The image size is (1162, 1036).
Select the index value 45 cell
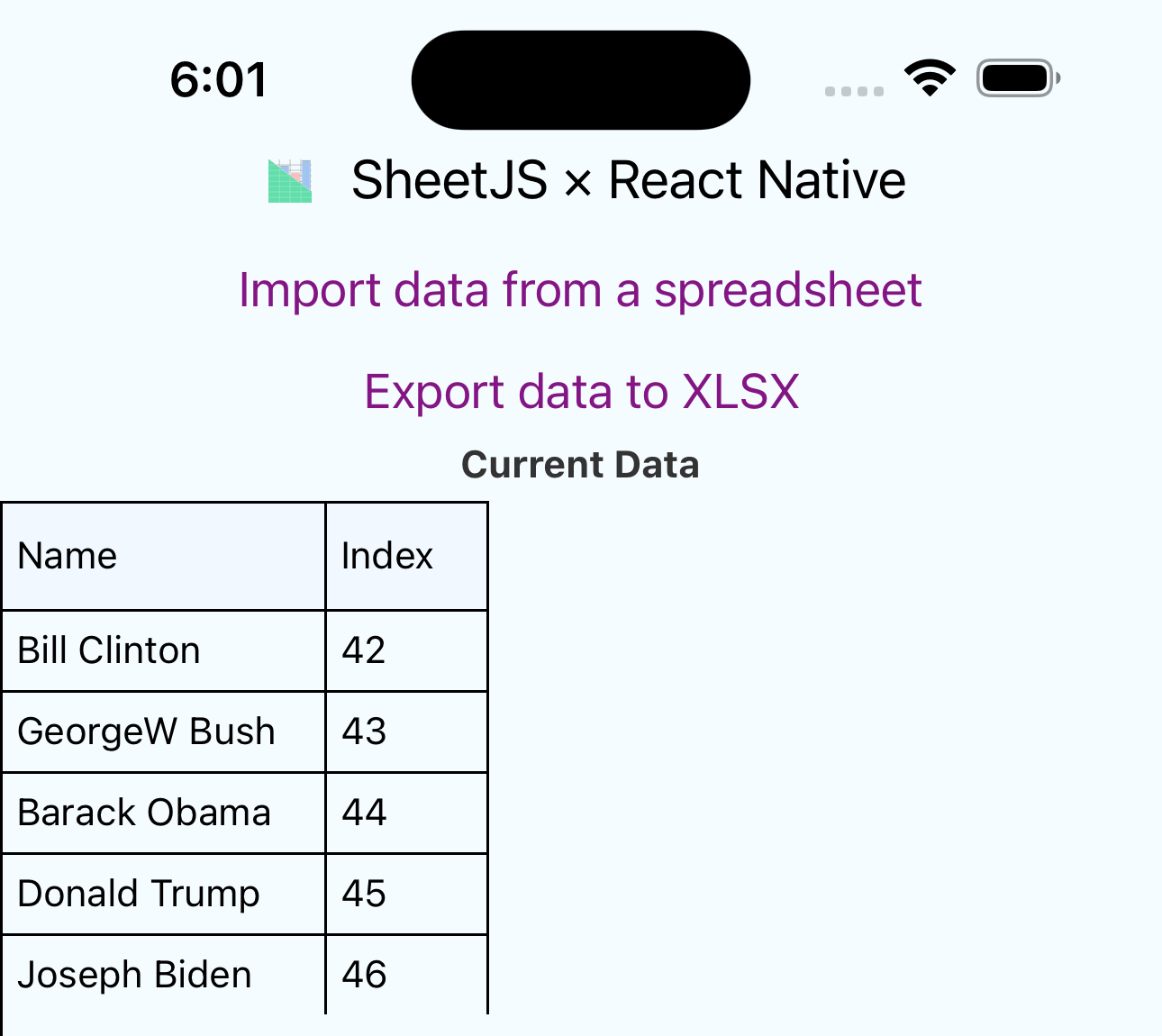coord(405,894)
